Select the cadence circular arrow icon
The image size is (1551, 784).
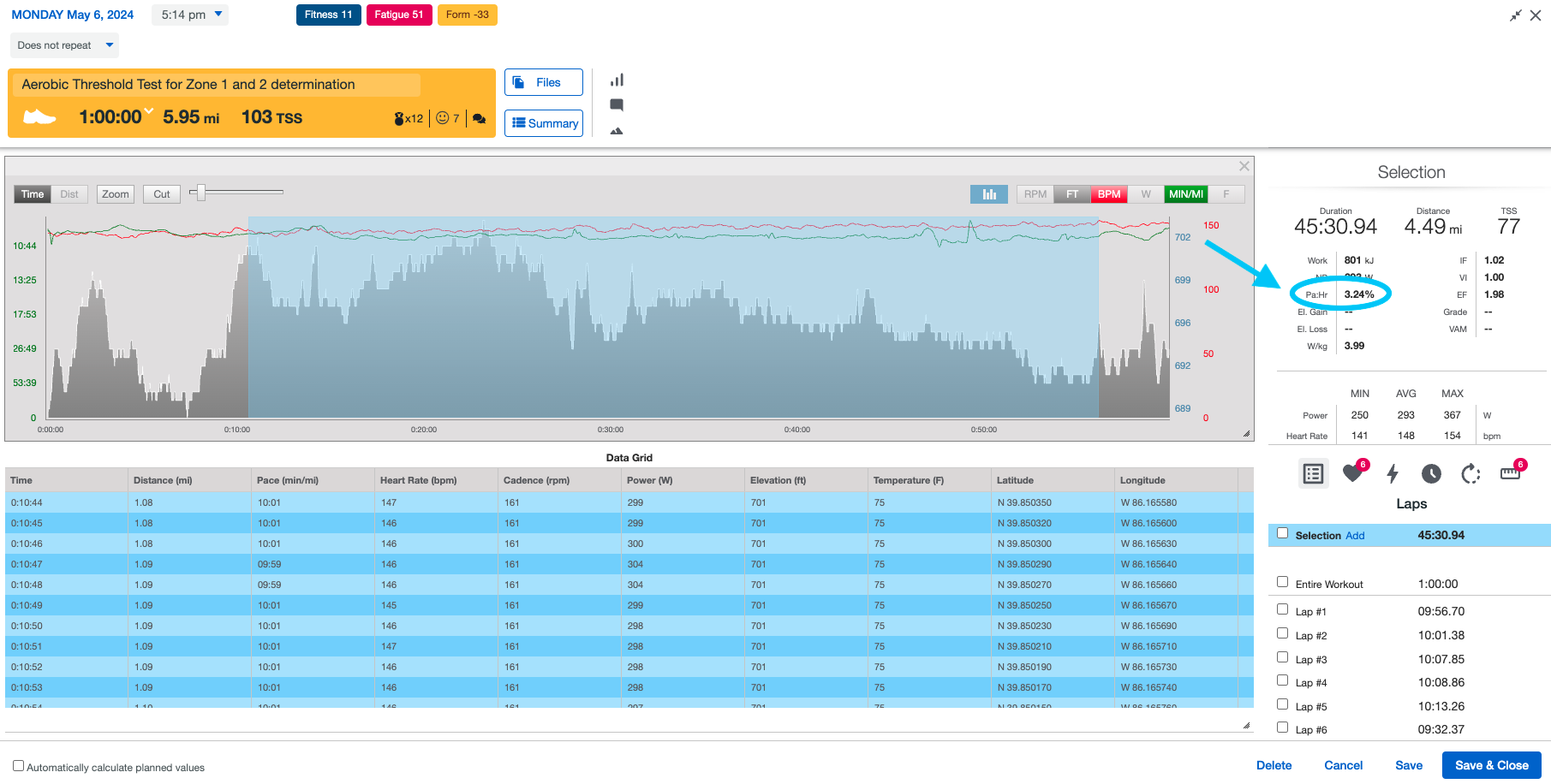[x=1471, y=473]
